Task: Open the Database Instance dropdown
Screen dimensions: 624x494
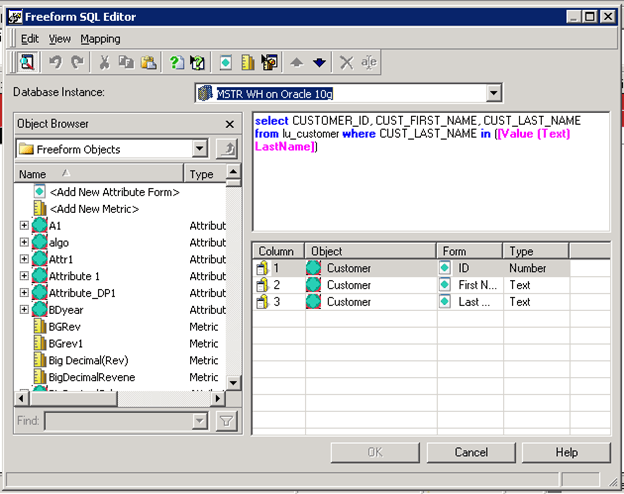Action: (494, 93)
